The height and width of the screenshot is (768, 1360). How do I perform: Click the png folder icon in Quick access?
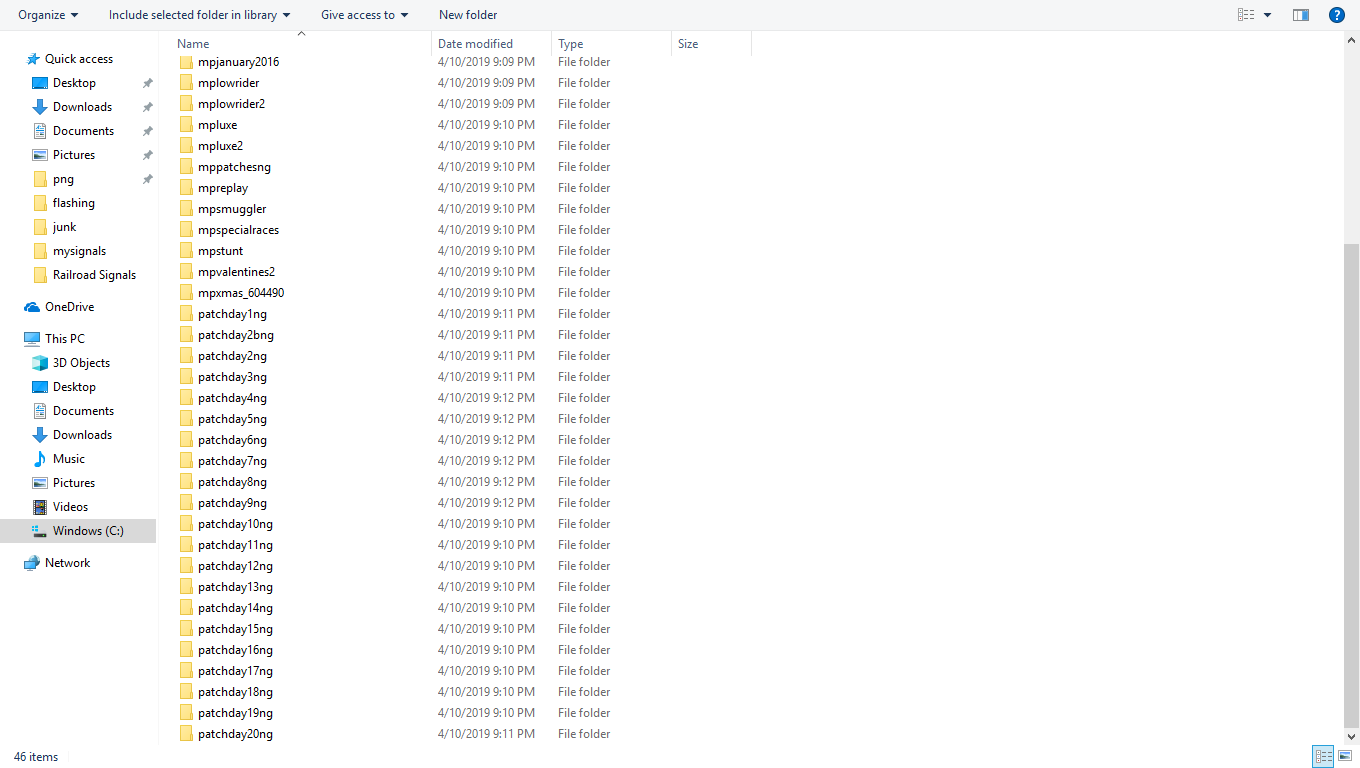[x=40, y=179]
